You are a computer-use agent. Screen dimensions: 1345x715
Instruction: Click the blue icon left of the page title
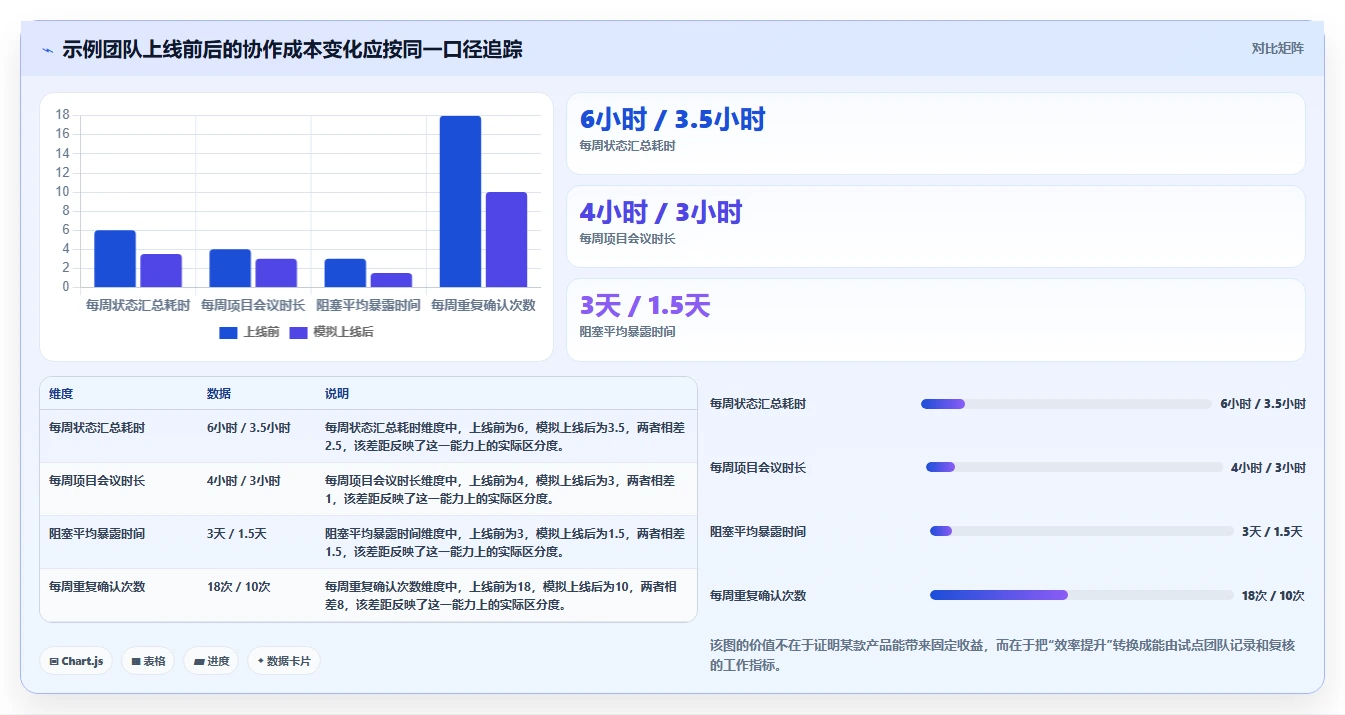[47, 50]
